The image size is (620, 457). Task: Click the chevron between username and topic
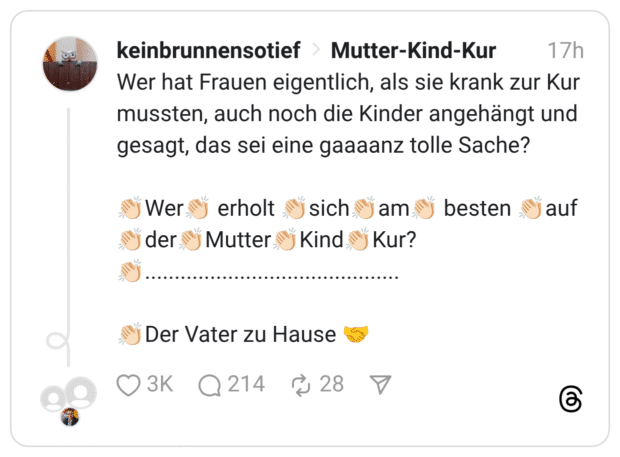click(314, 51)
